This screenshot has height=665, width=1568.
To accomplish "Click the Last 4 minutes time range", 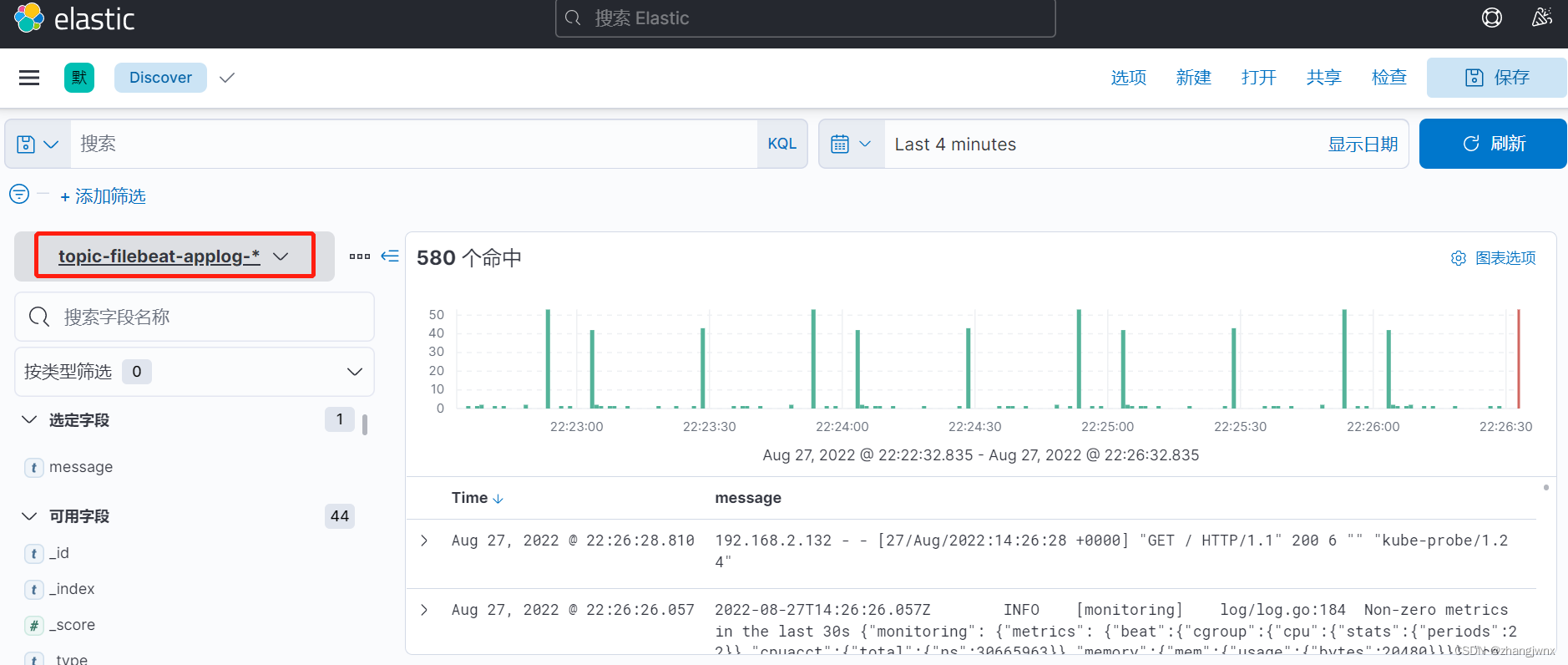I will pyautogui.click(x=955, y=145).
